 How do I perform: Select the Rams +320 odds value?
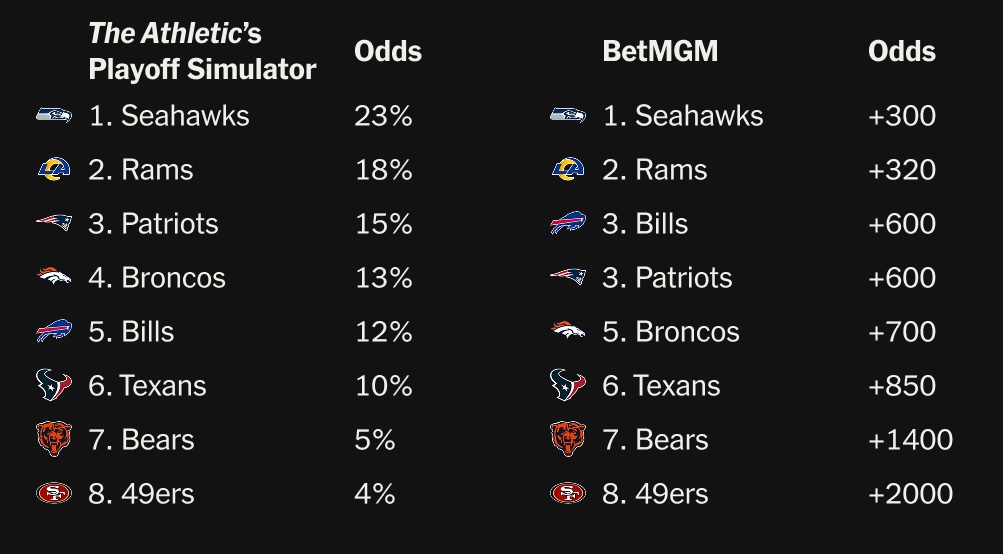902,169
